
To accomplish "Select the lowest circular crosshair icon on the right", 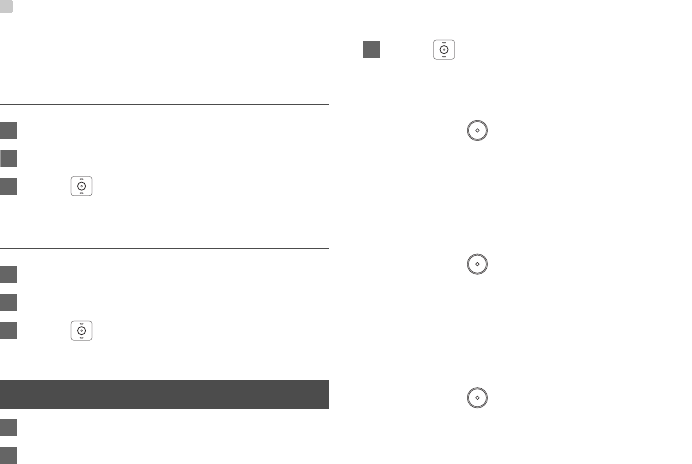I will point(477,398).
